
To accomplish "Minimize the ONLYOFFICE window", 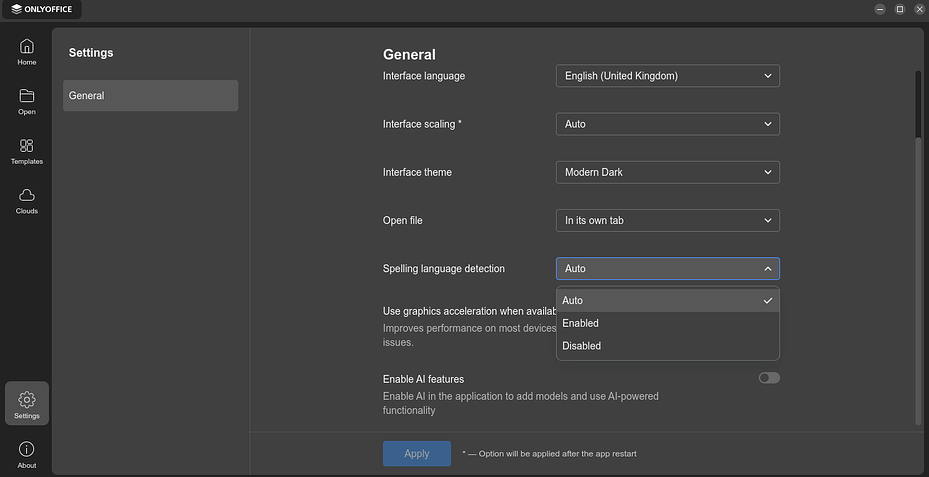I will [880, 9].
